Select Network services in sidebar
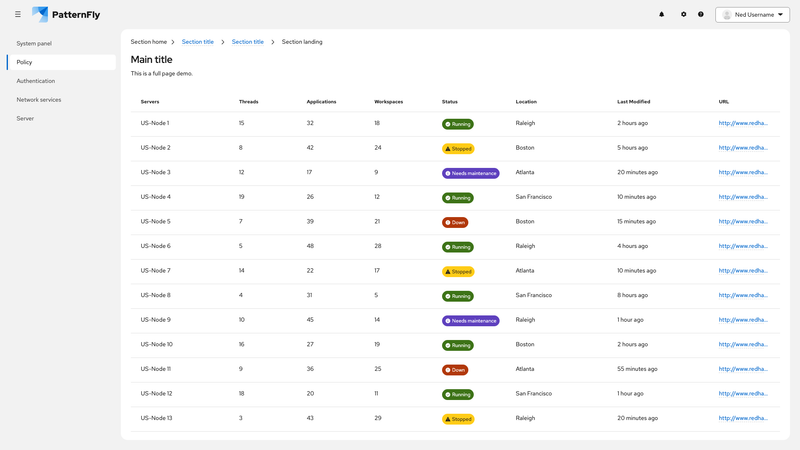Viewport: 800px width, 450px height. pyautogui.click(x=39, y=100)
